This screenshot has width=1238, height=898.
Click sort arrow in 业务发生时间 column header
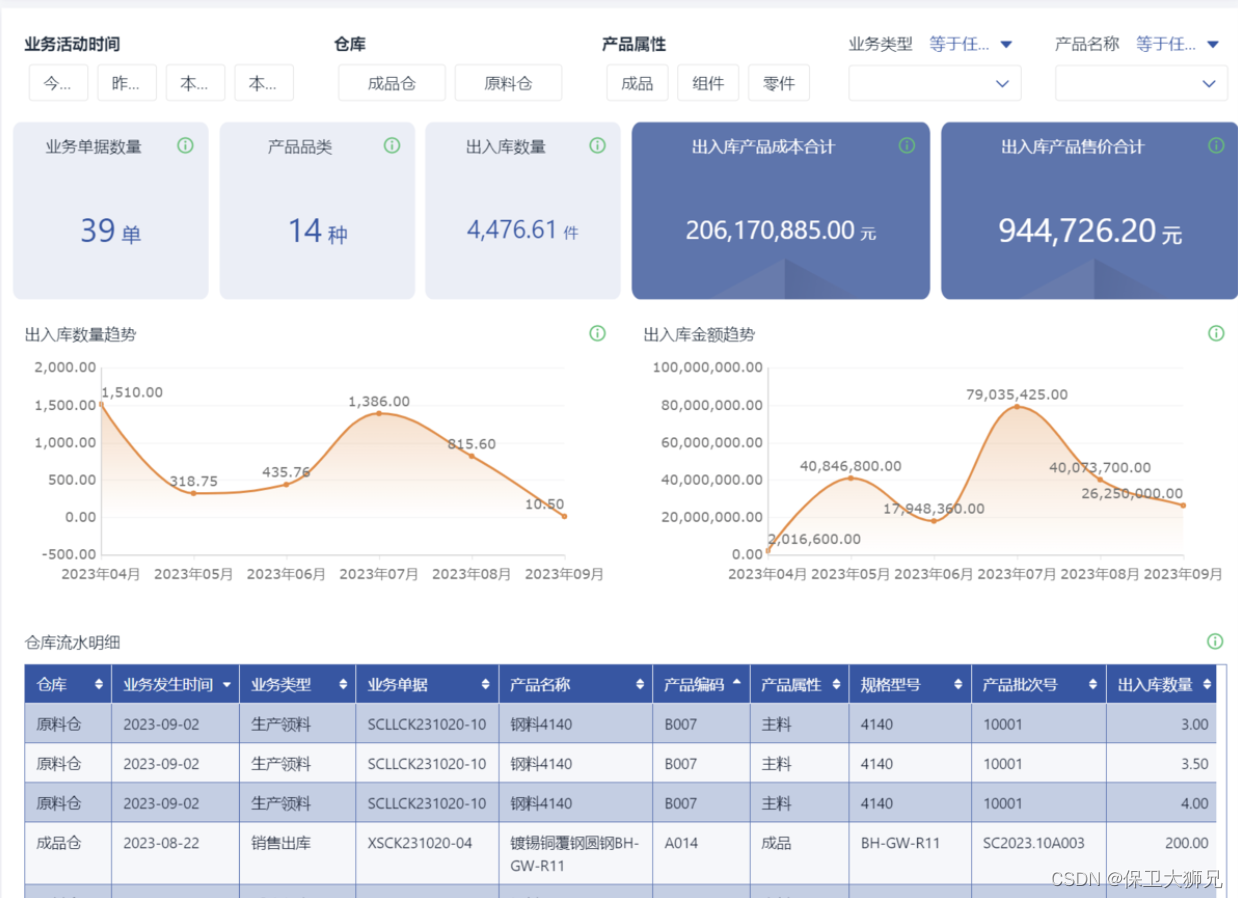227,685
